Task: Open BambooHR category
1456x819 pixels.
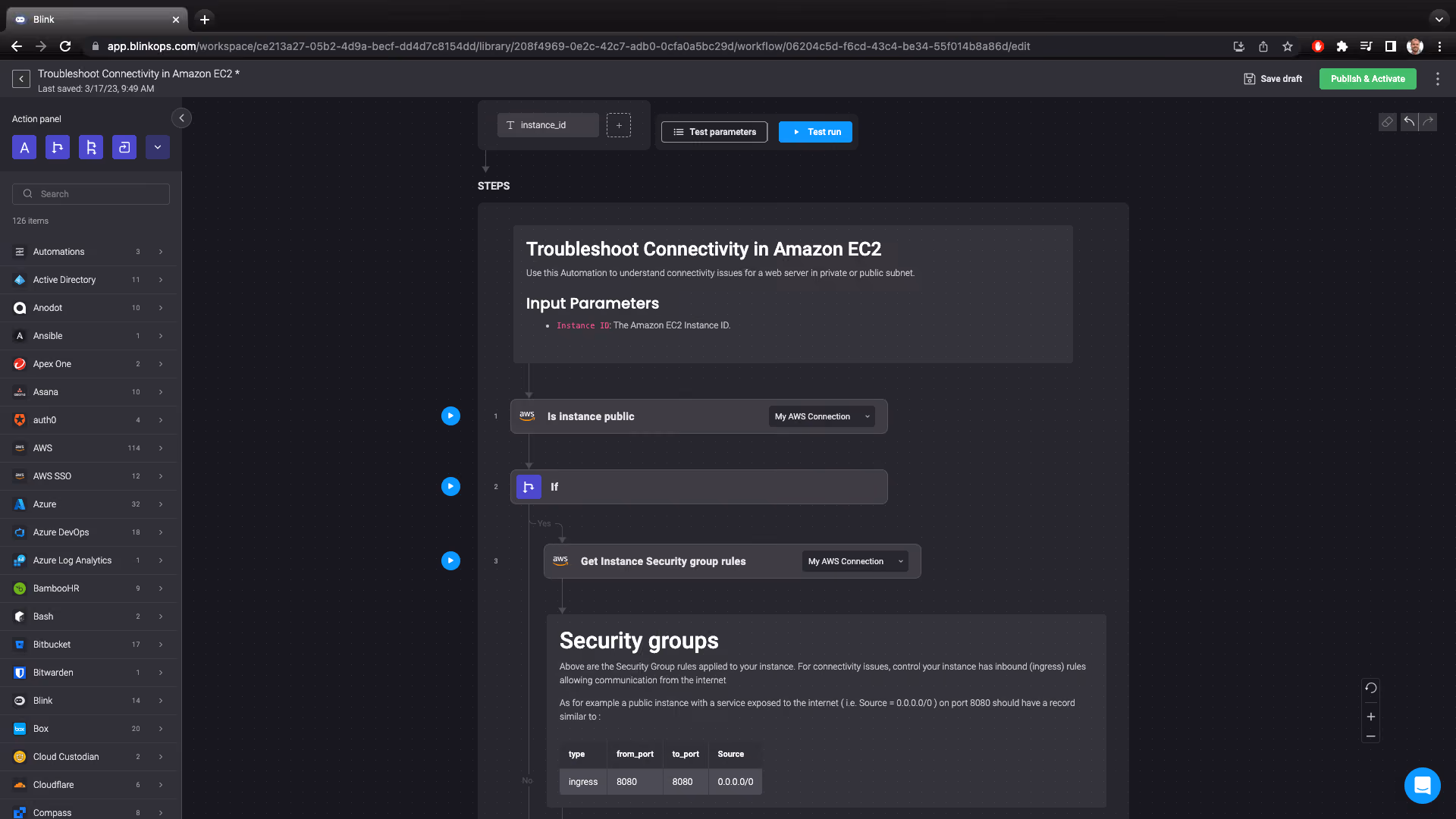Action: point(88,588)
